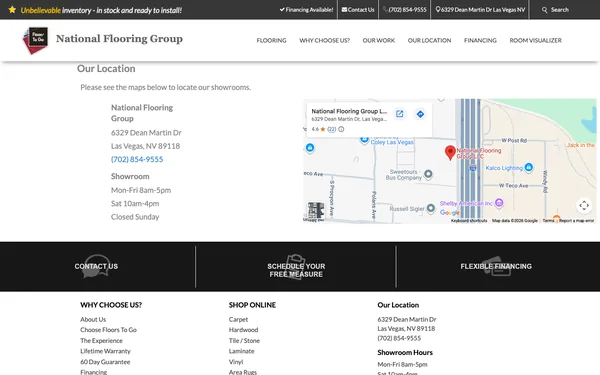Click the 'Closed Sunday' text

click(135, 217)
